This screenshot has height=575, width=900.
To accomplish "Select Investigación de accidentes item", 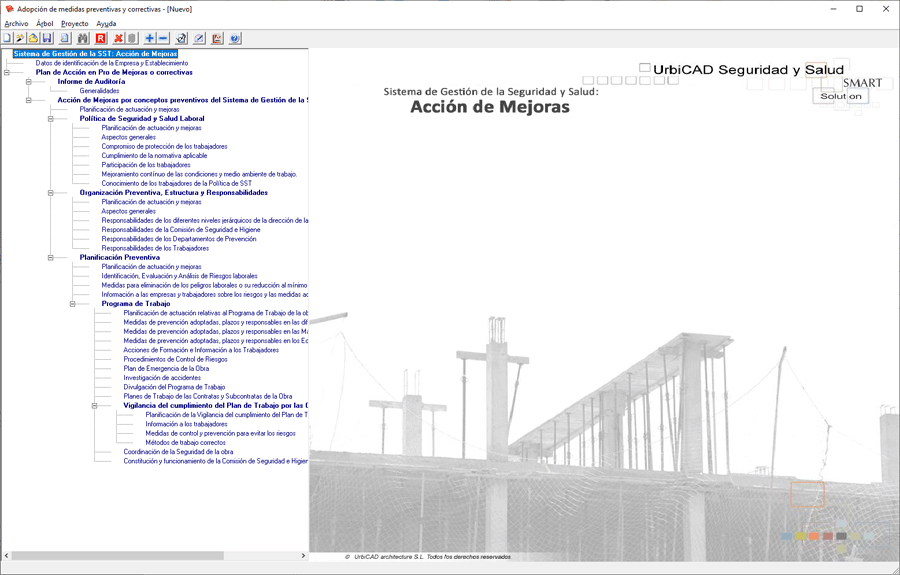I will pos(162,378).
